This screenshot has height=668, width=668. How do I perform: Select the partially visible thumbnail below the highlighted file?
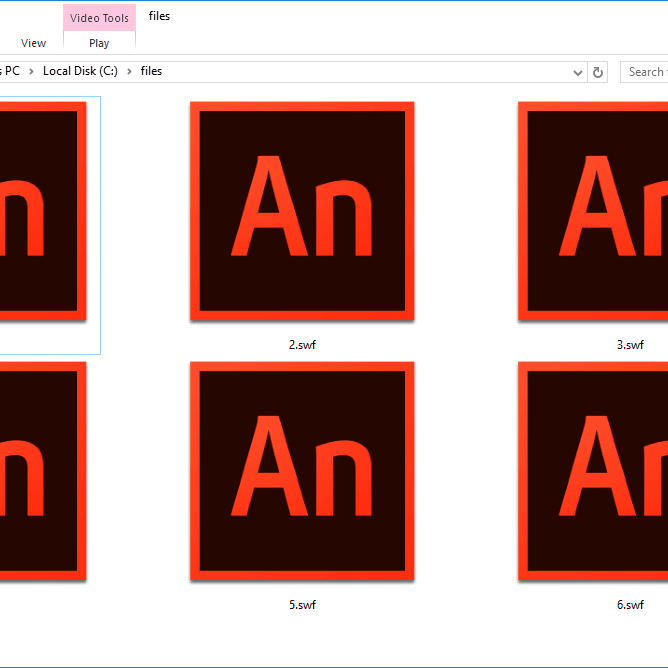coord(43,471)
